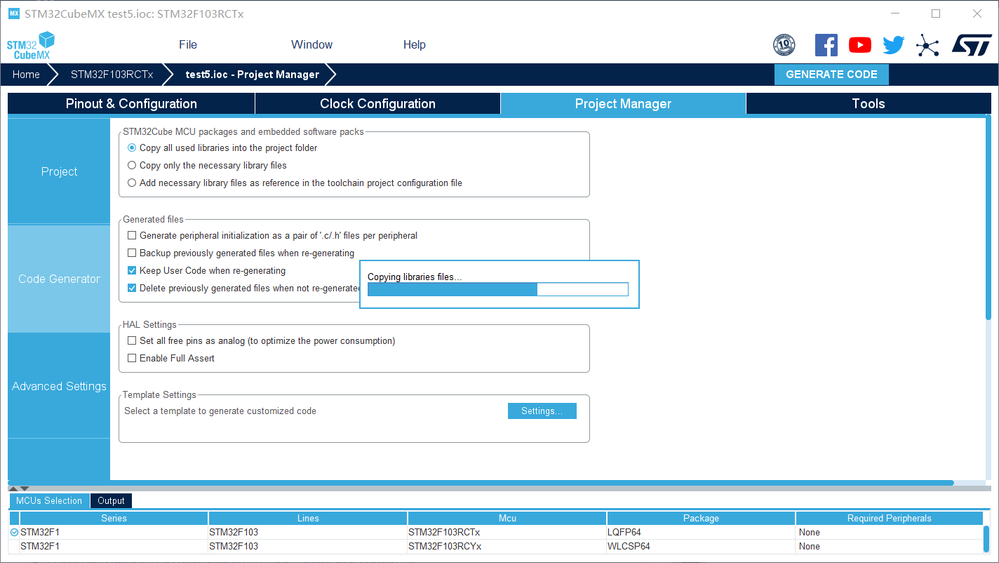
Task: Select Copy only the necessary library files
Action: (132, 166)
